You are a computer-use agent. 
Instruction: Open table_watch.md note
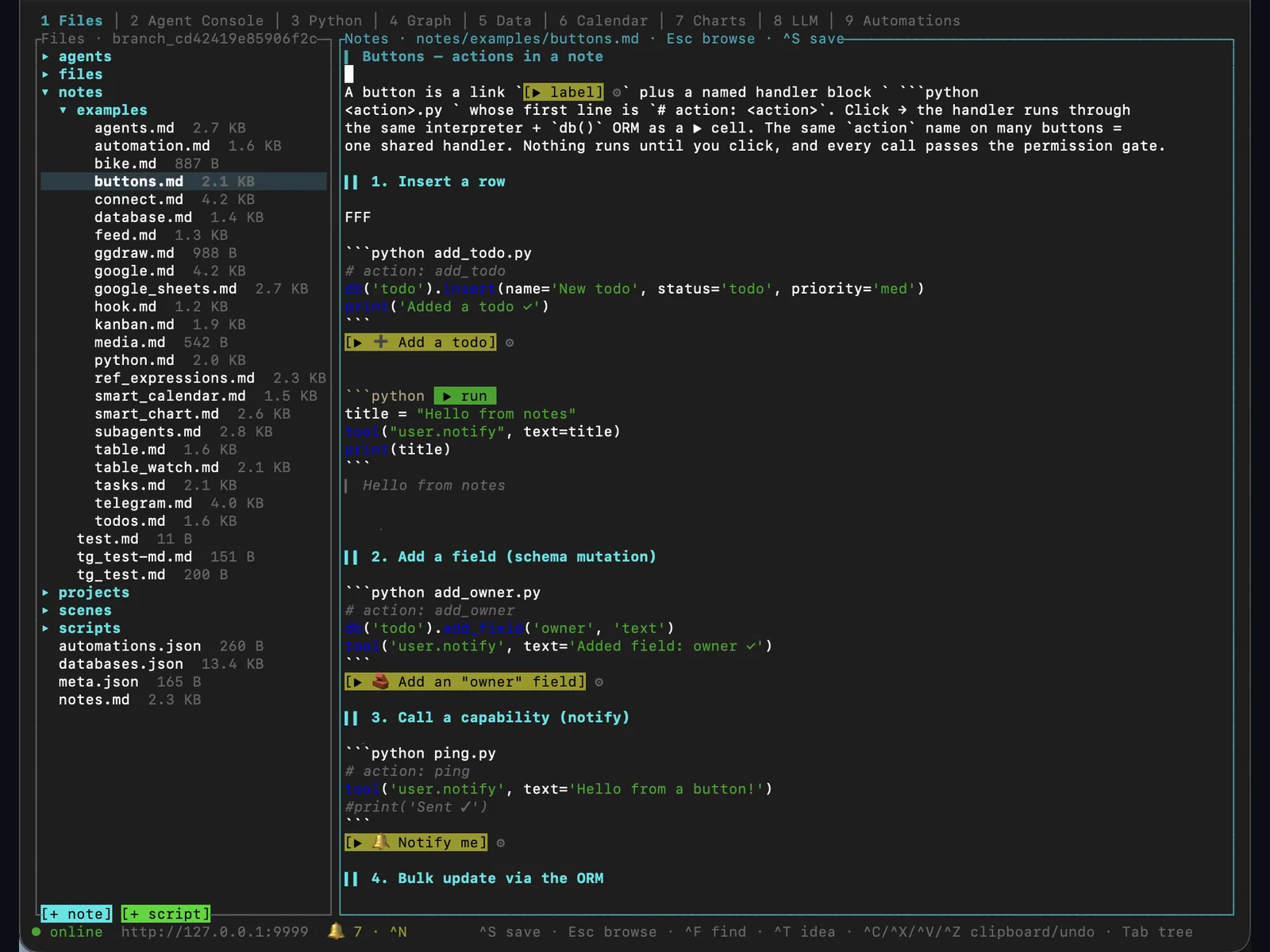point(156,467)
